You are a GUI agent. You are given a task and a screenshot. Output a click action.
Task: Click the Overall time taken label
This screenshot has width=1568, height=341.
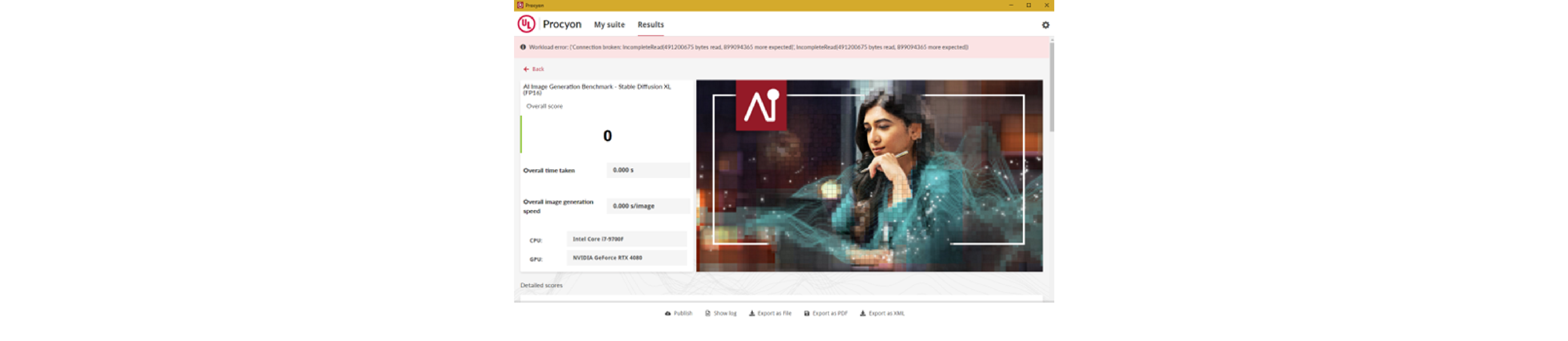tap(548, 171)
